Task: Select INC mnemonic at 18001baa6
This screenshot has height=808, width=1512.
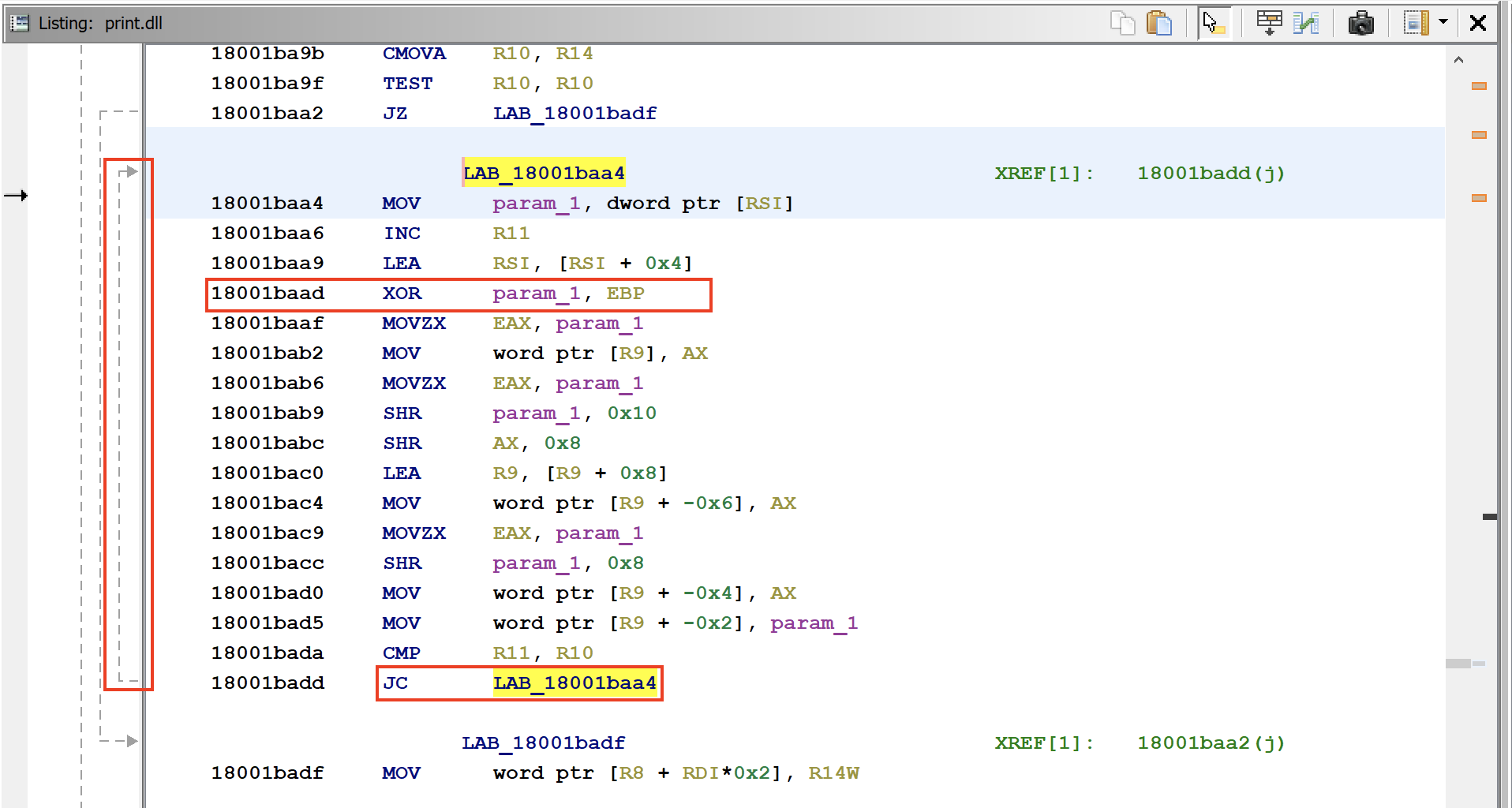Action: [402, 233]
